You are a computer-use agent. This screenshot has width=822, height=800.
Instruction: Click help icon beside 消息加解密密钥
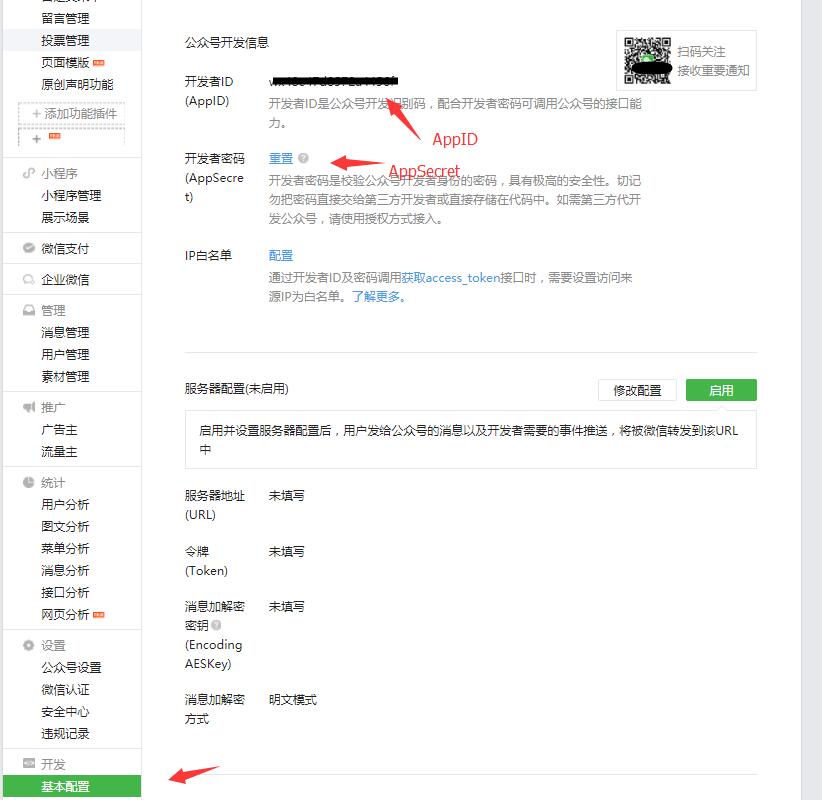(216, 625)
